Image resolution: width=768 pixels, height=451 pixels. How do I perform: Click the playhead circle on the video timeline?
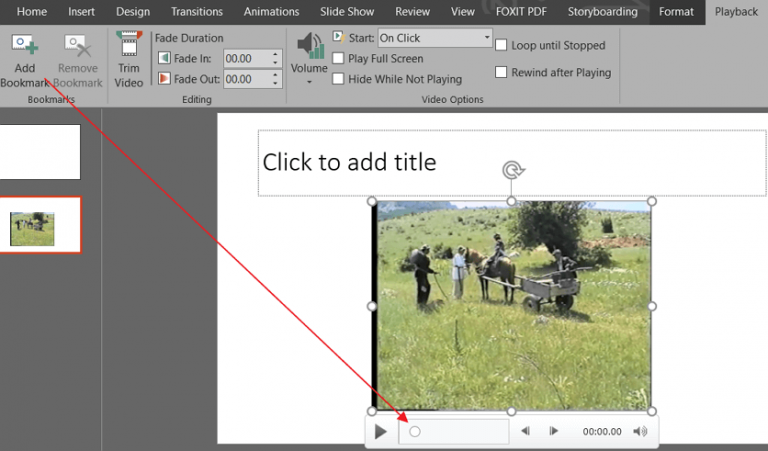tap(415, 431)
